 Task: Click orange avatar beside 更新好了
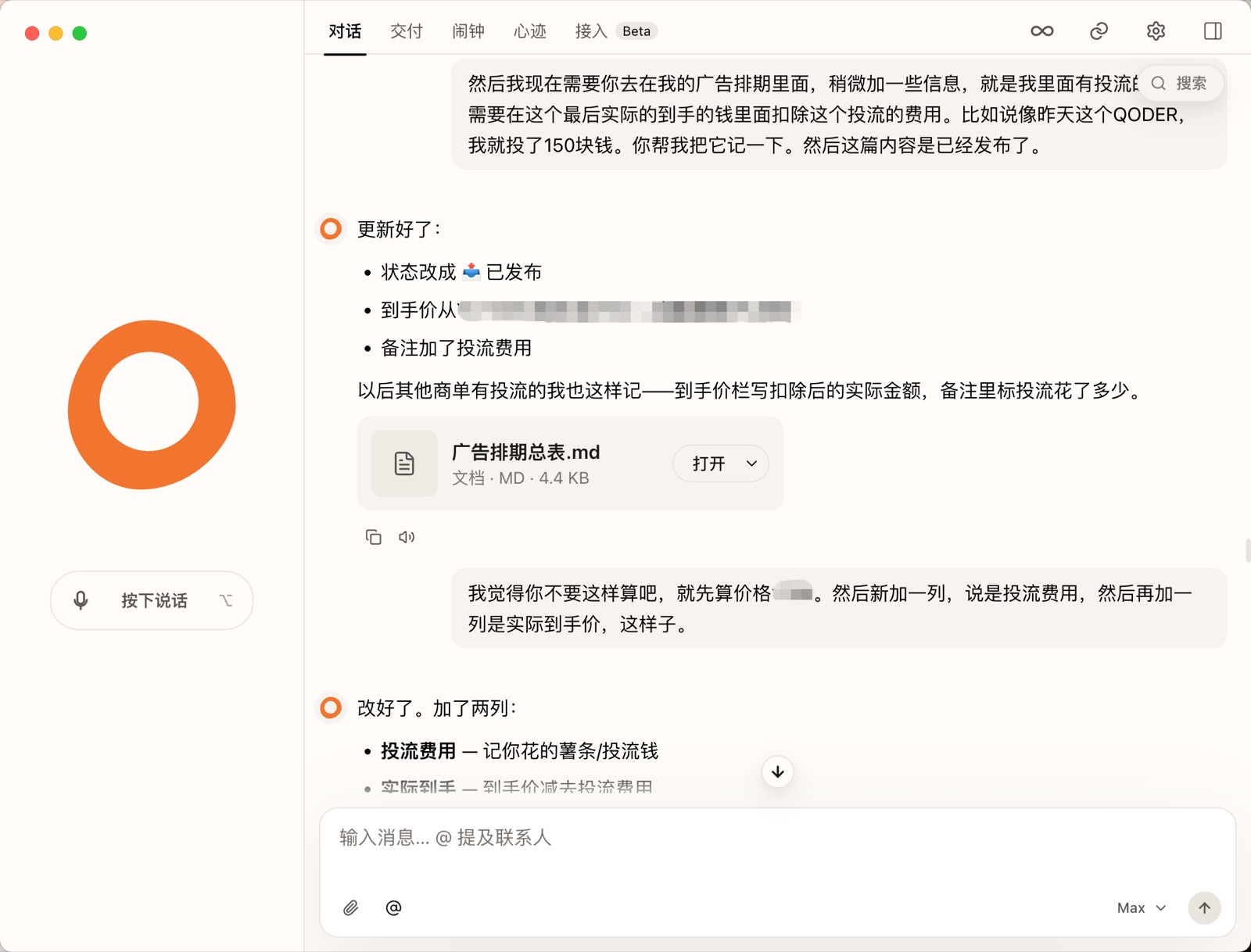(x=331, y=229)
